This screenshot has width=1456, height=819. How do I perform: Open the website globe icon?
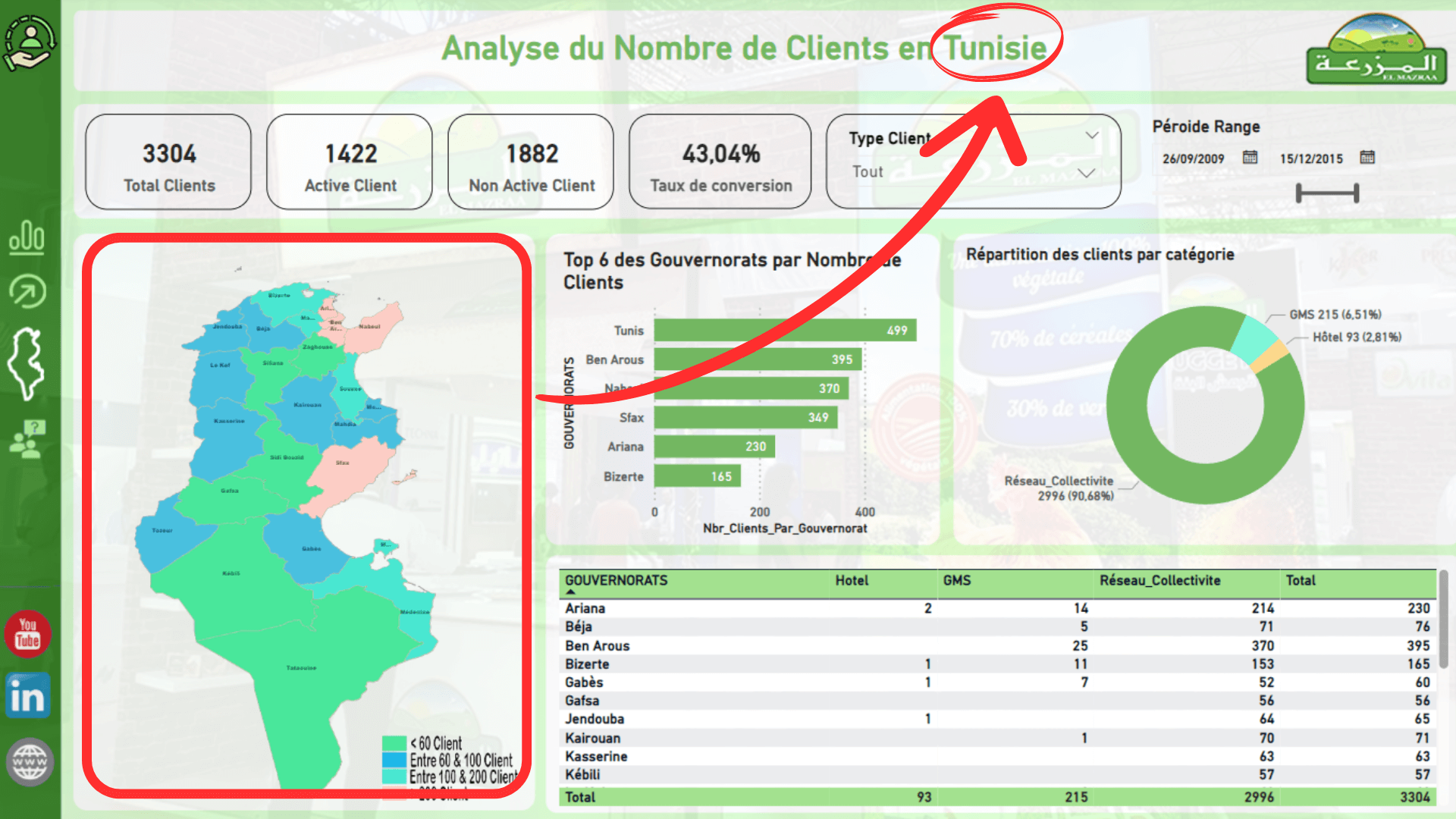[x=30, y=761]
